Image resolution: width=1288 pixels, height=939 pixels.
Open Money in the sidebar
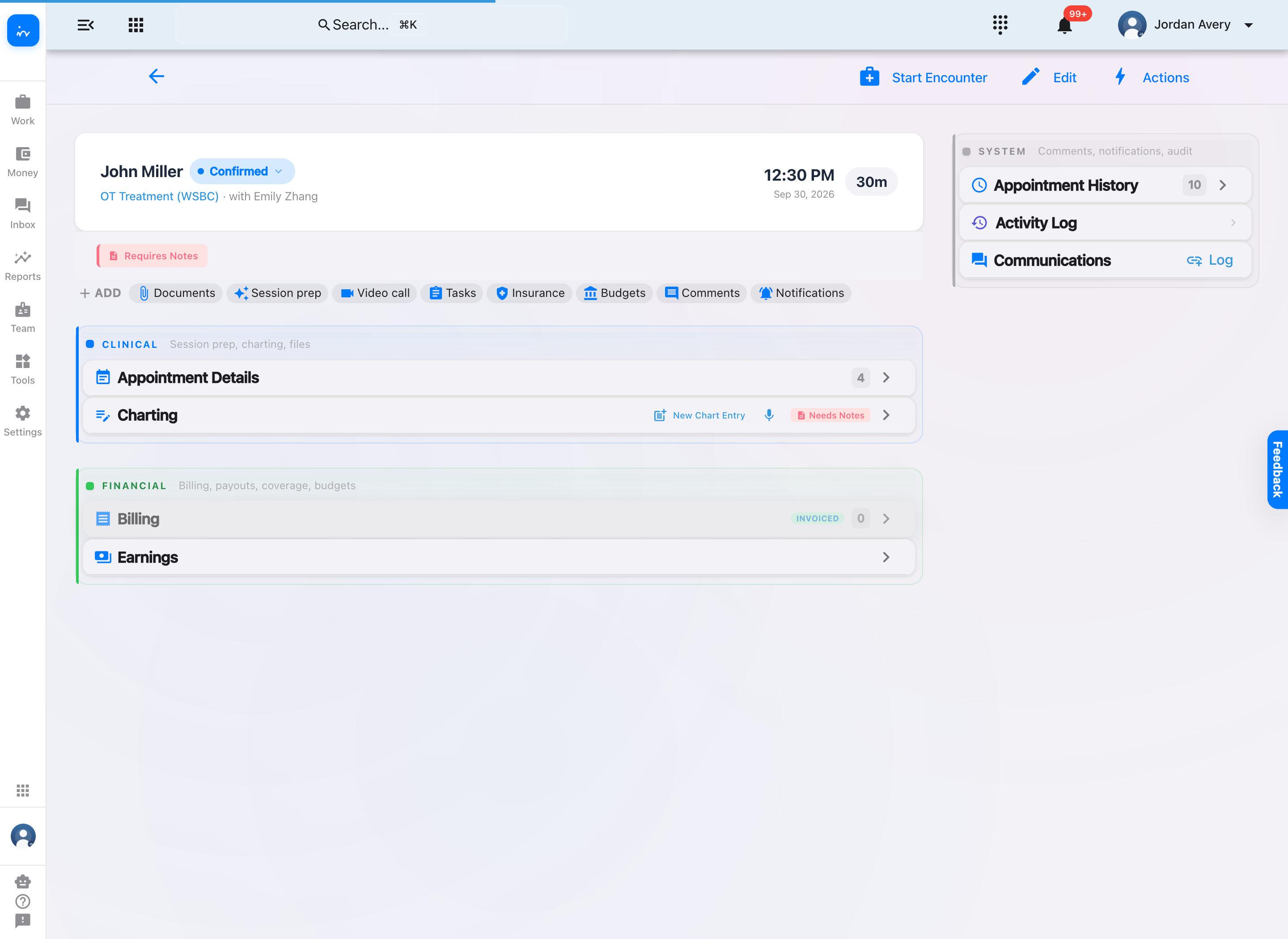23,162
